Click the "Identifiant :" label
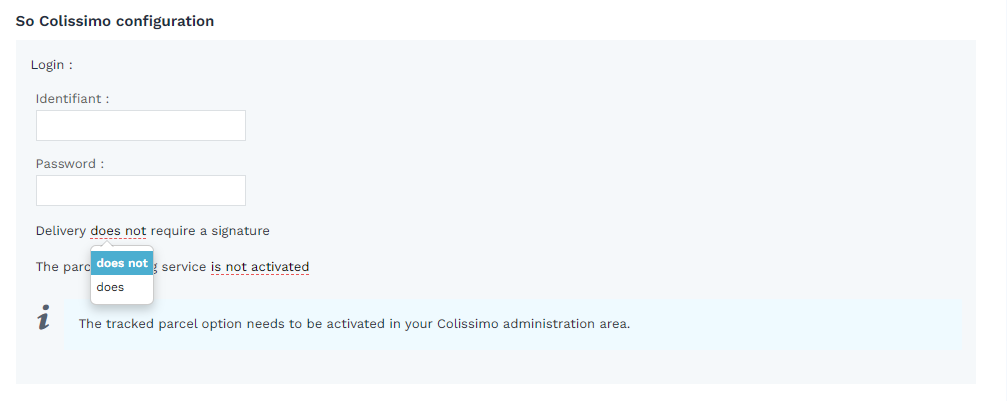Viewport: 1007px width, 401px height. tap(72, 99)
